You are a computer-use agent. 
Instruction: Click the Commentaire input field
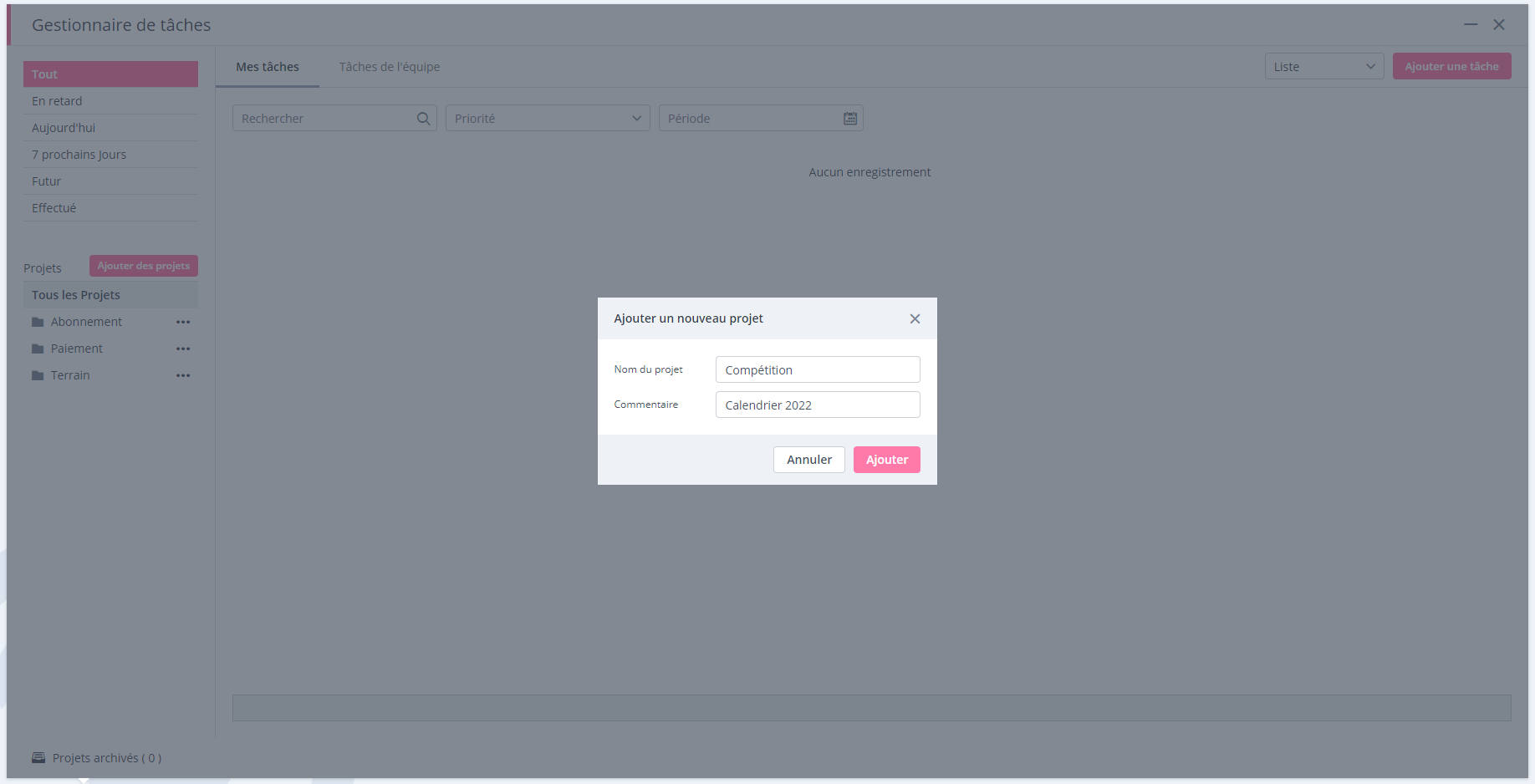(818, 405)
